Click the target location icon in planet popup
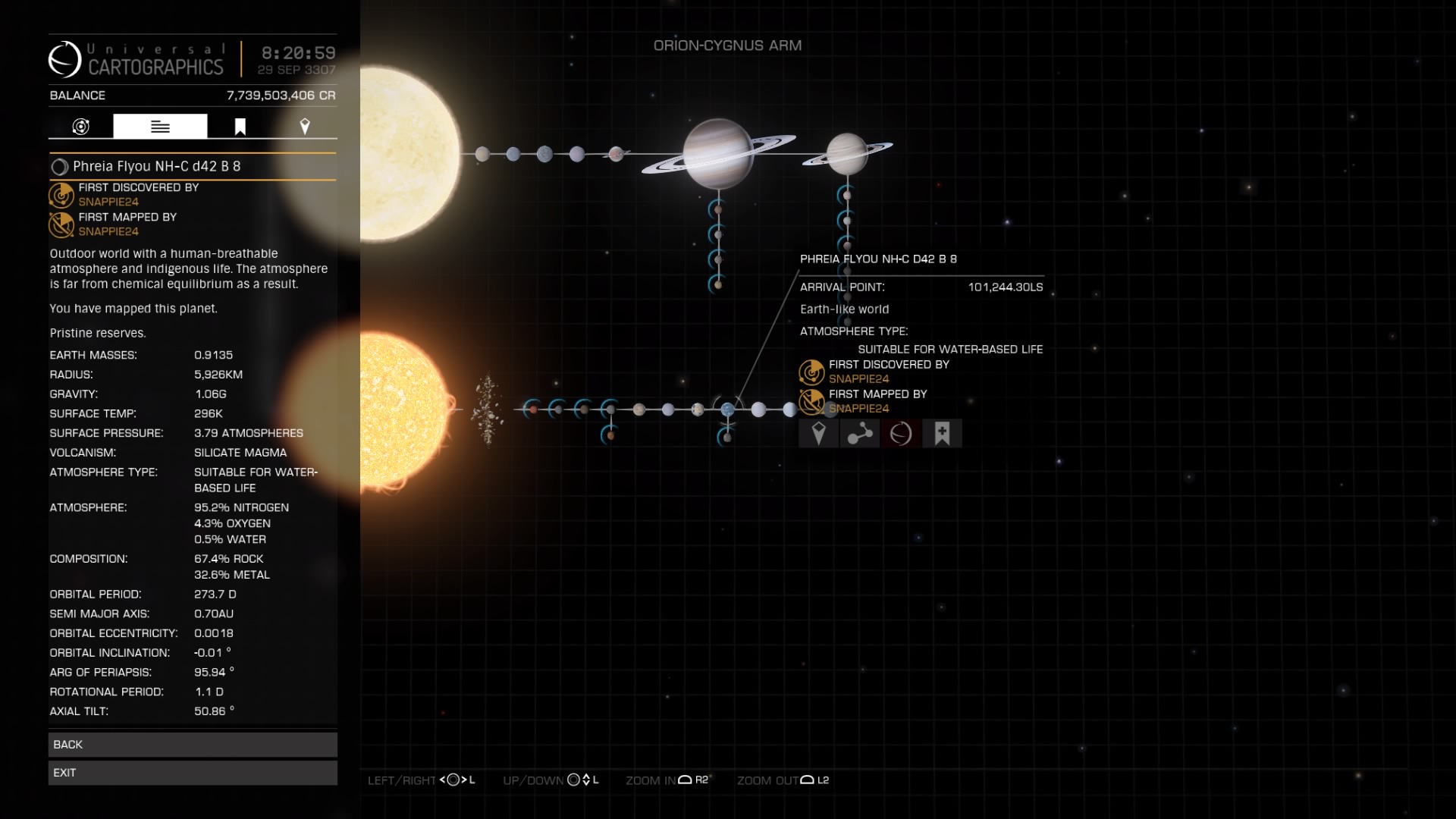This screenshot has height=819, width=1456. 818,434
